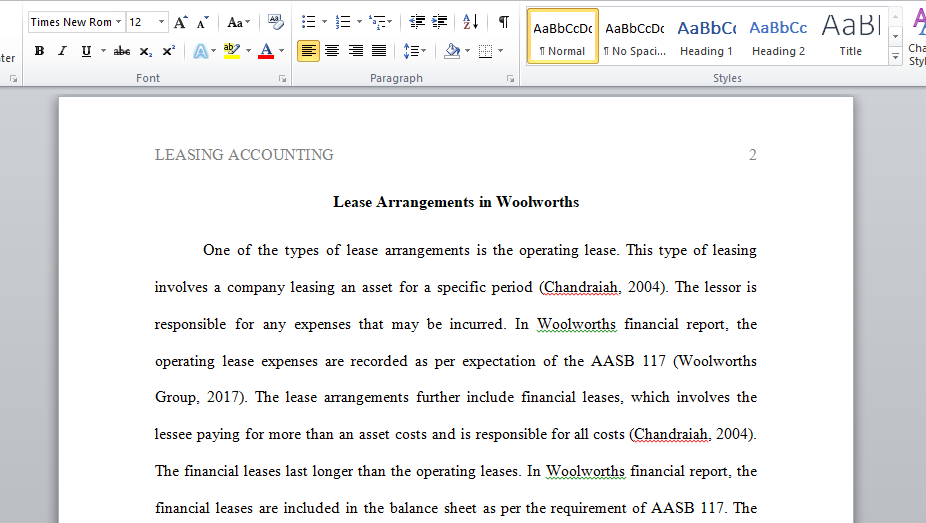Apply the No Spacing style

tap(635, 37)
